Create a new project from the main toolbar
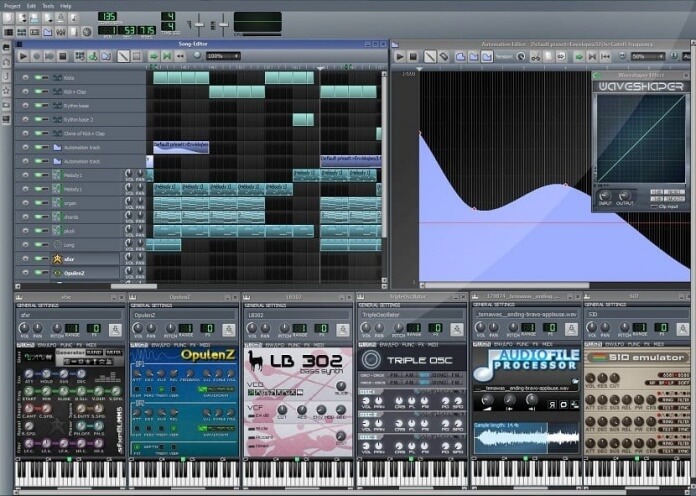Image resolution: width=696 pixels, height=496 pixels. [x=8, y=18]
